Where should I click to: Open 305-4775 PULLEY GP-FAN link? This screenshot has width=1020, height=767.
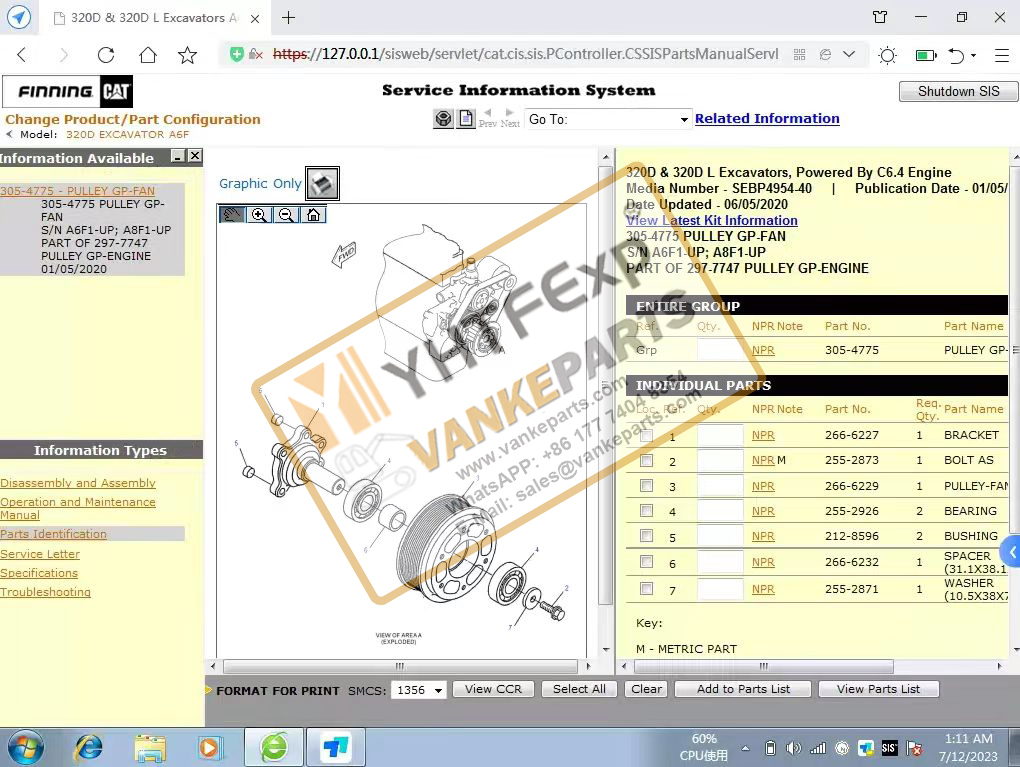[77, 191]
